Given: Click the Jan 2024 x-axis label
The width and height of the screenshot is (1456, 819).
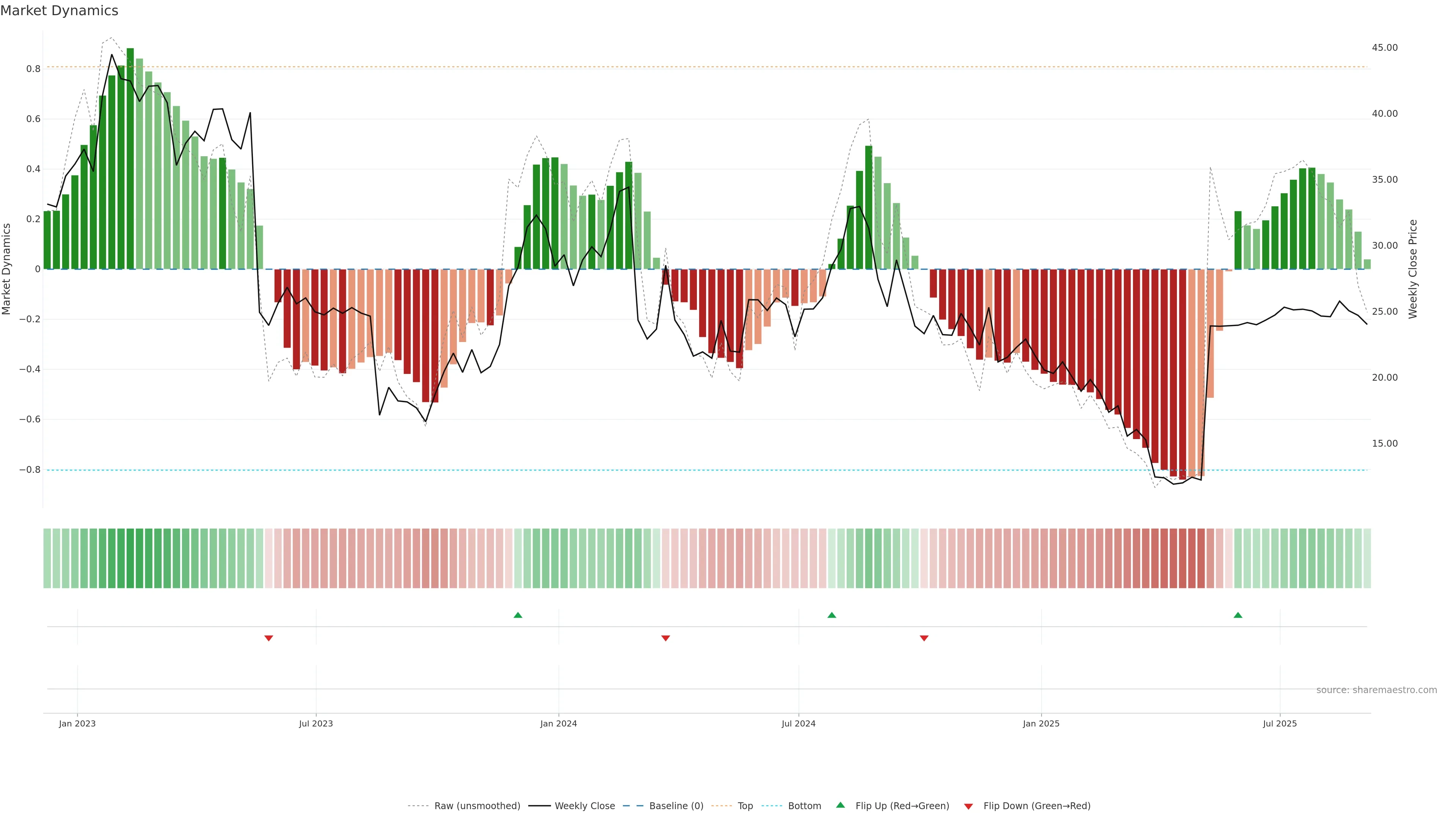Looking at the screenshot, I should [559, 723].
